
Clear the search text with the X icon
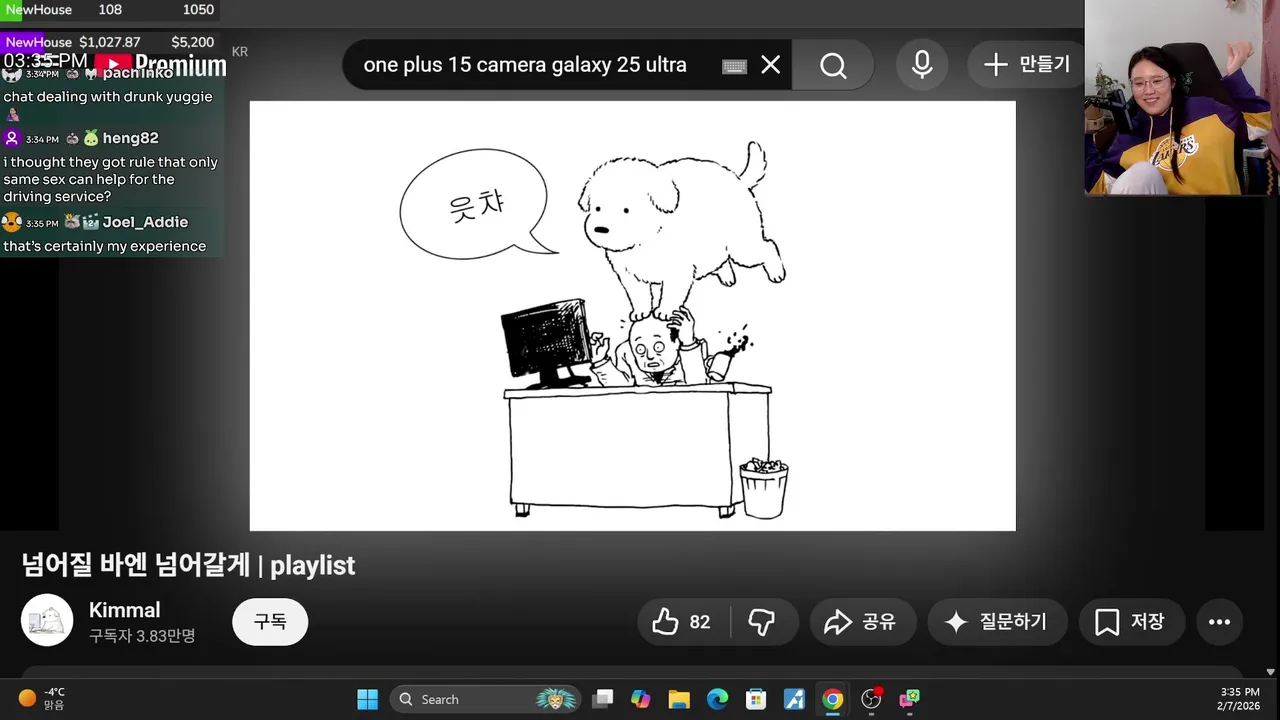point(770,65)
